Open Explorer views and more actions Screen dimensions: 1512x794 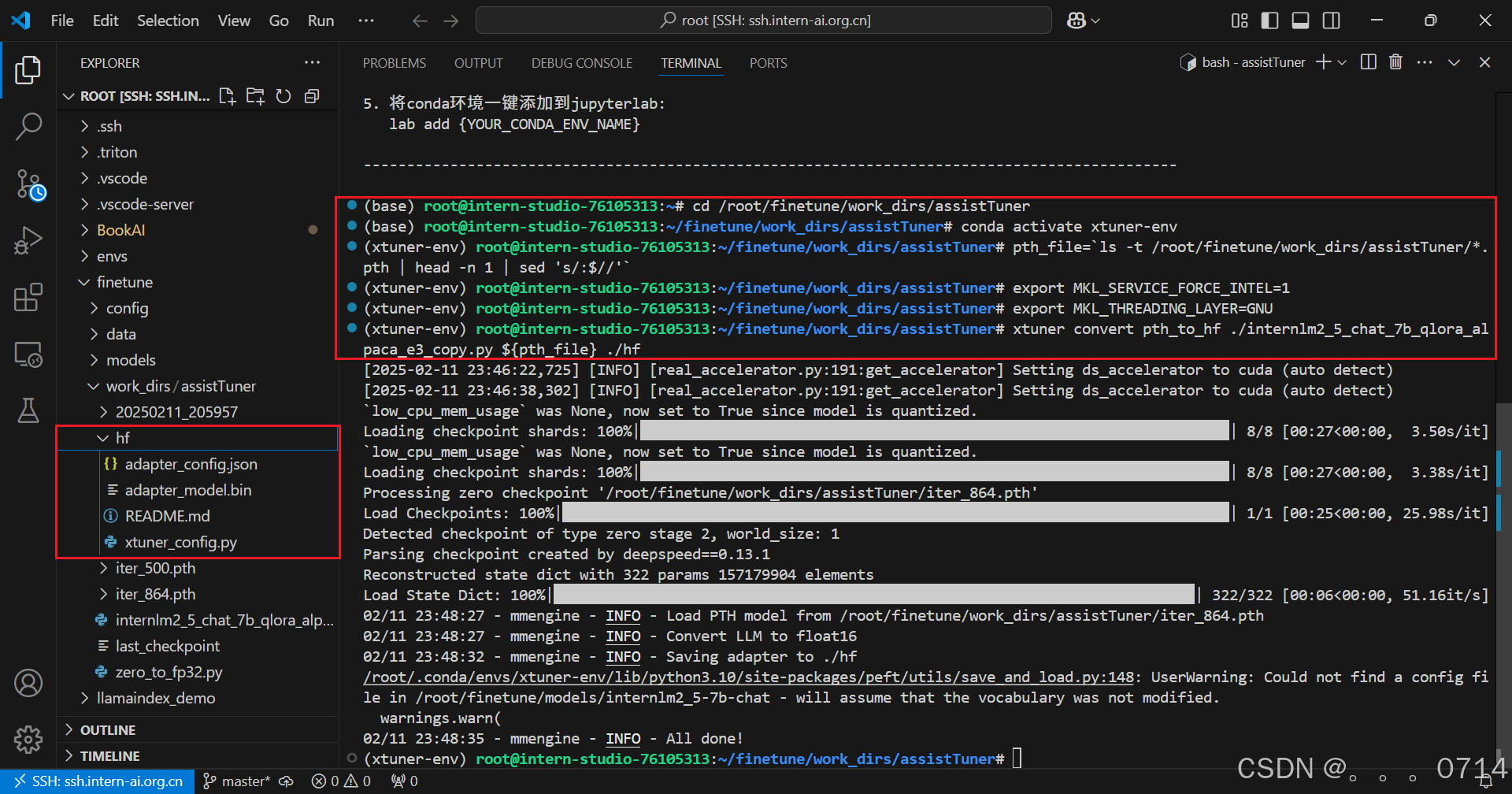point(313,62)
